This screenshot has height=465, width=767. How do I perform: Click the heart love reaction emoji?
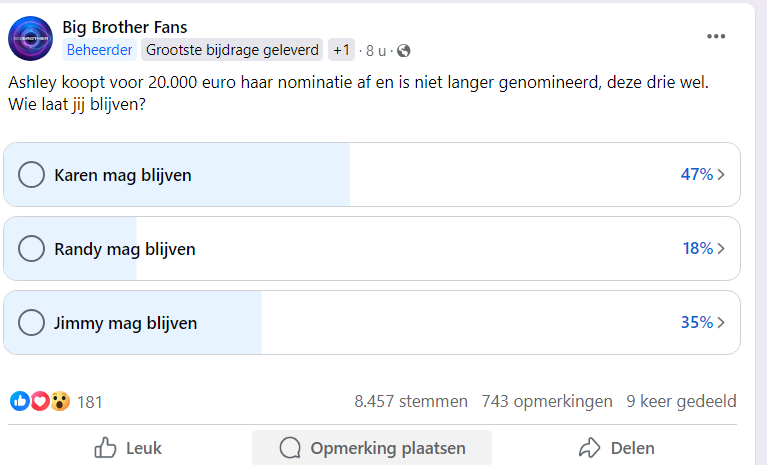[40, 401]
